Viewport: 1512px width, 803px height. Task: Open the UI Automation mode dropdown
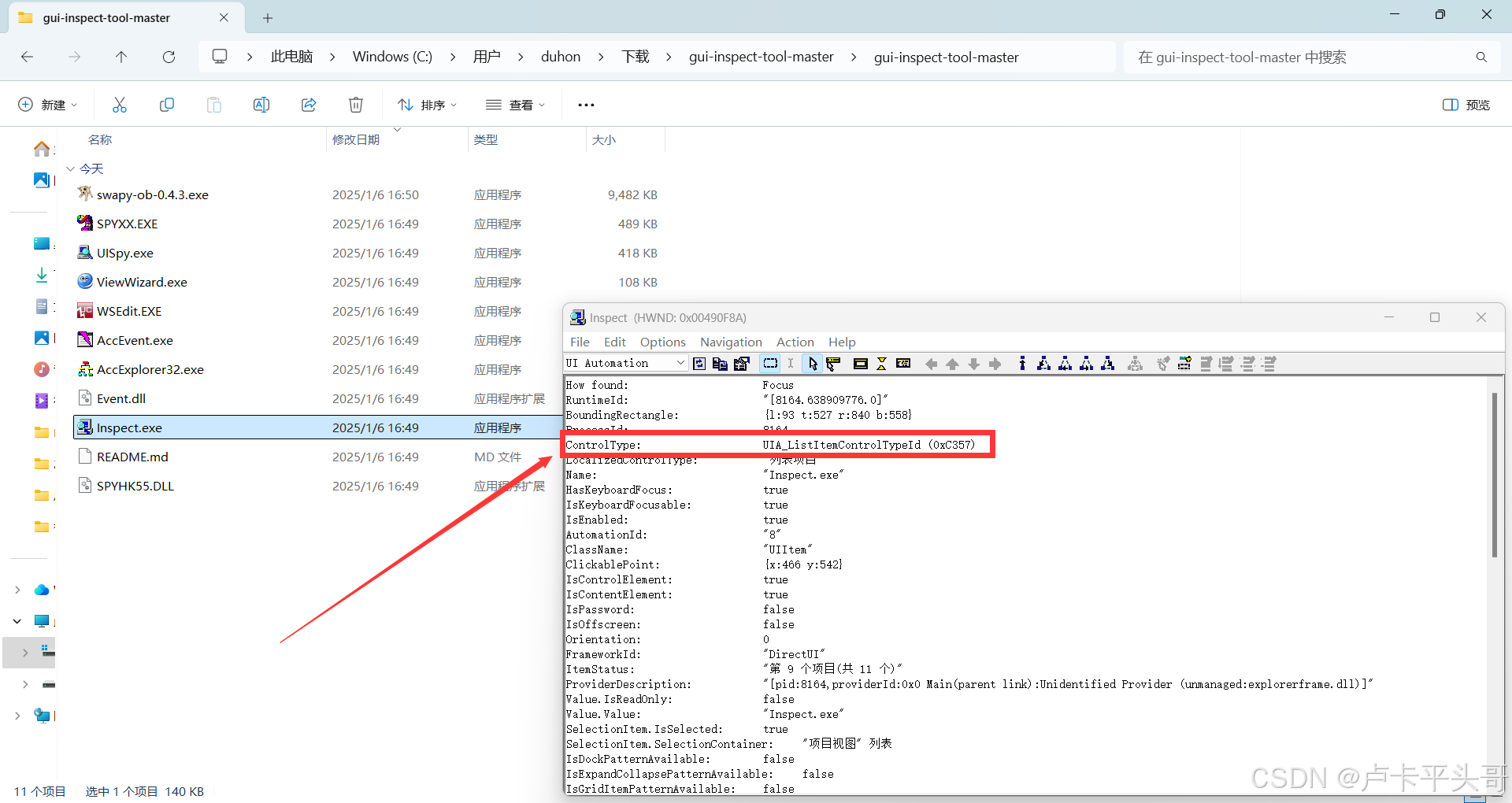pos(625,363)
